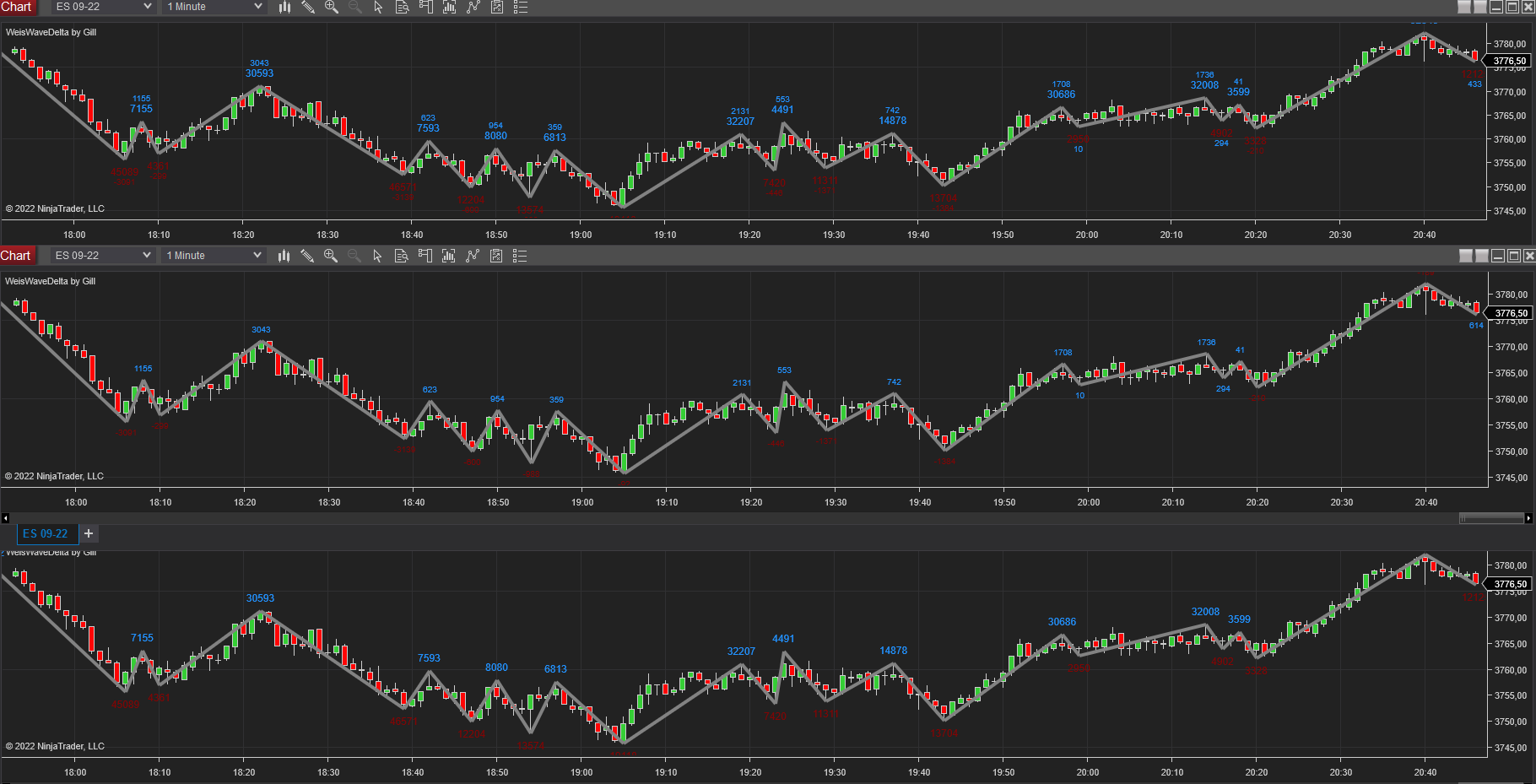1536x784 pixels.
Task: Open the instrument dropdown showing ES 09-22
Action: [102, 8]
